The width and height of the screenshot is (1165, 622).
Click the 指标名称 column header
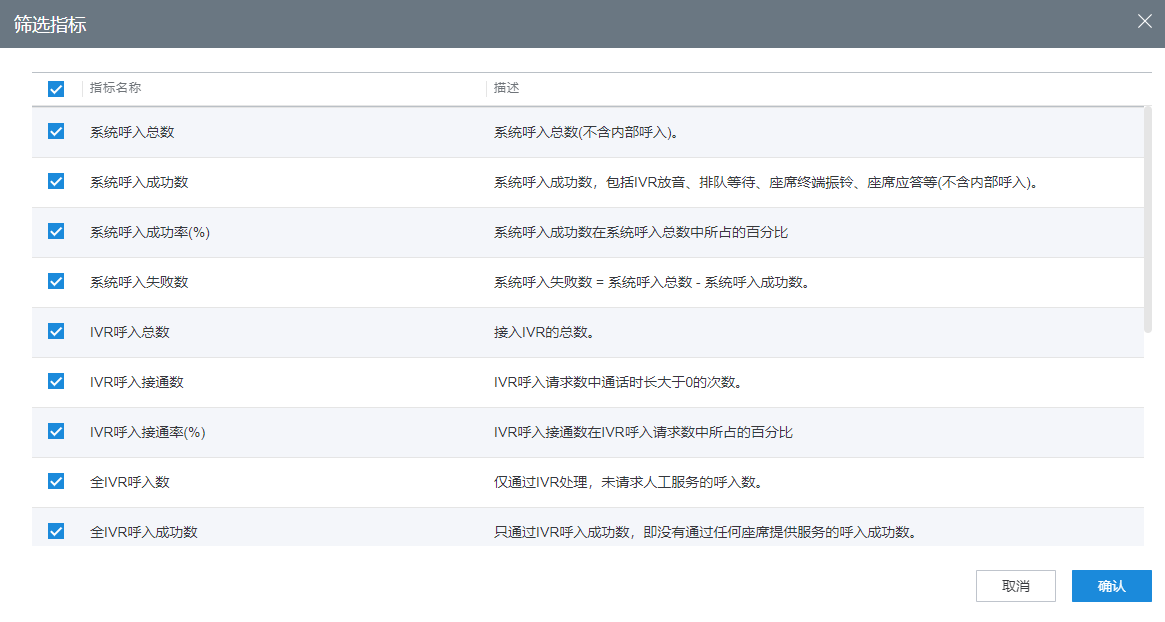pos(115,88)
